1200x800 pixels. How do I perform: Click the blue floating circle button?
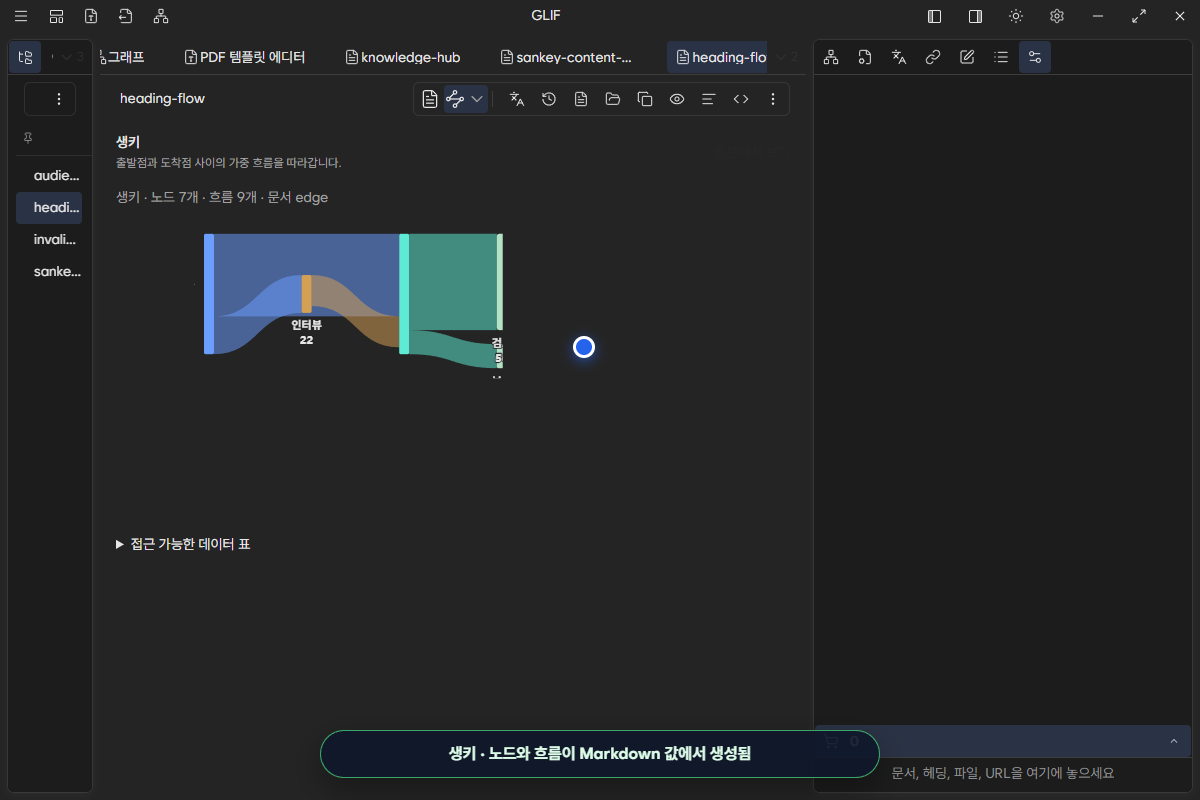click(x=584, y=347)
